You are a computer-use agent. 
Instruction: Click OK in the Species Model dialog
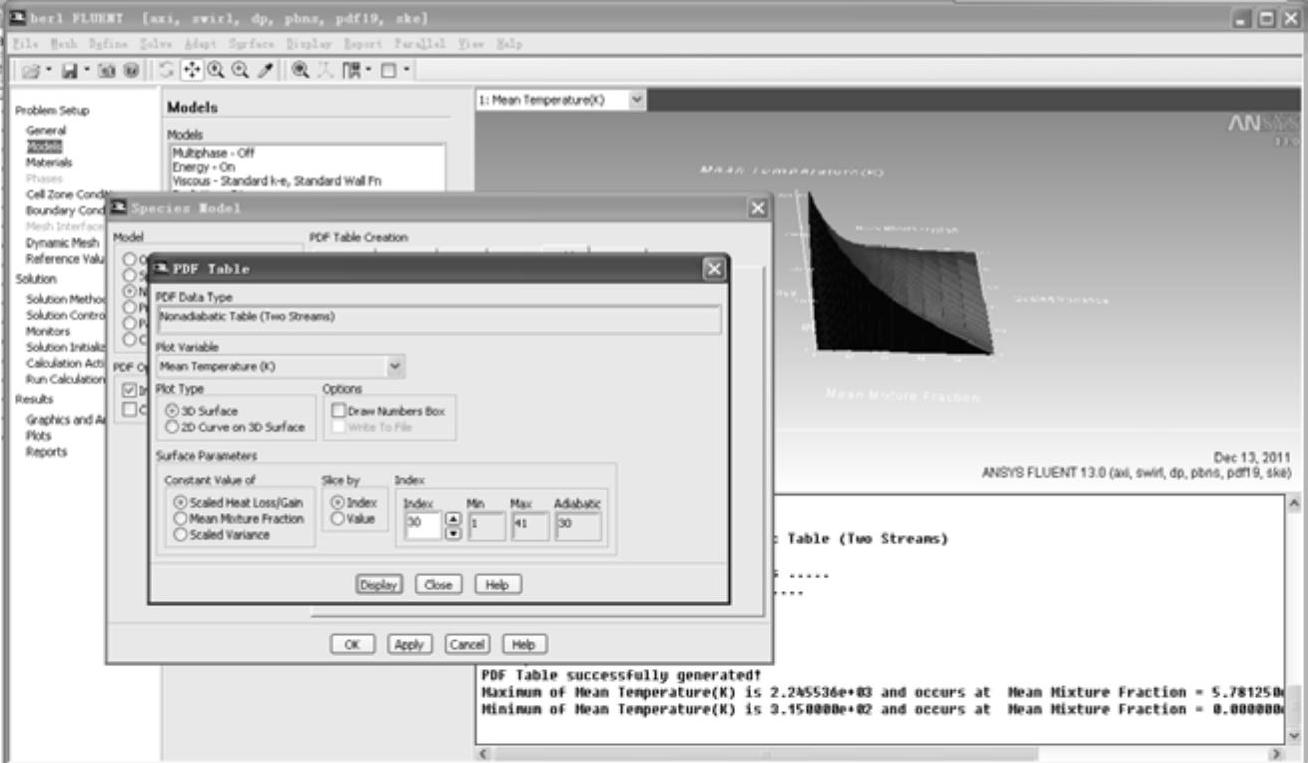click(353, 645)
